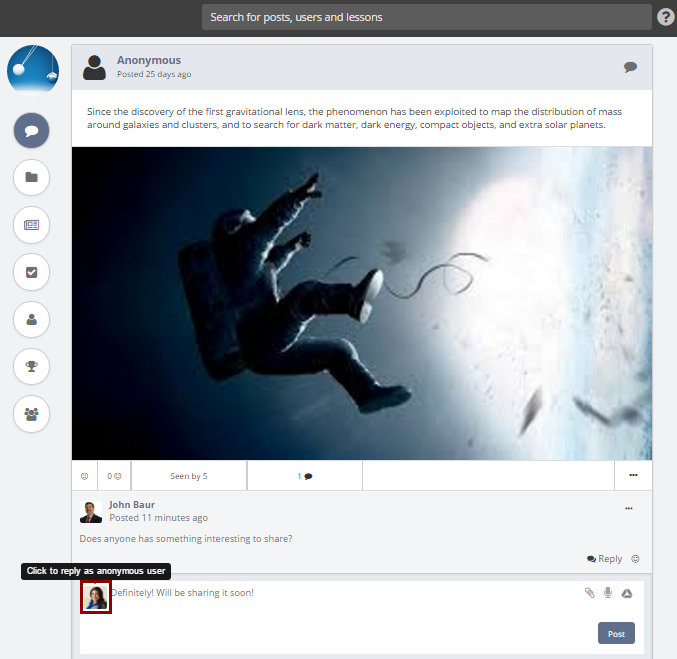Screen dimensions: 677x659
Task: Open the astronaut post image
Action: point(362,303)
